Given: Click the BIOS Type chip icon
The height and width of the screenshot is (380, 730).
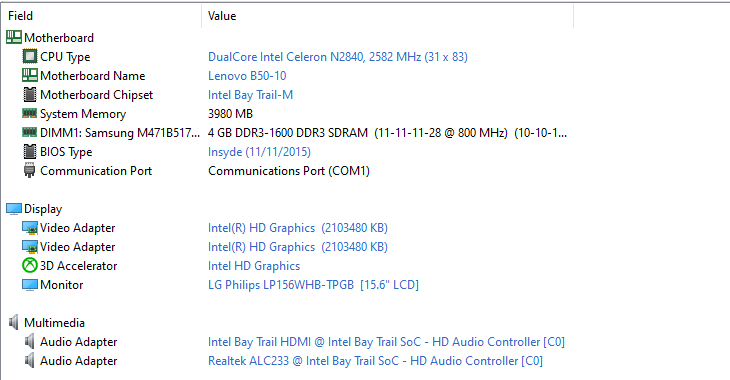Looking at the screenshot, I should coord(29,151).
